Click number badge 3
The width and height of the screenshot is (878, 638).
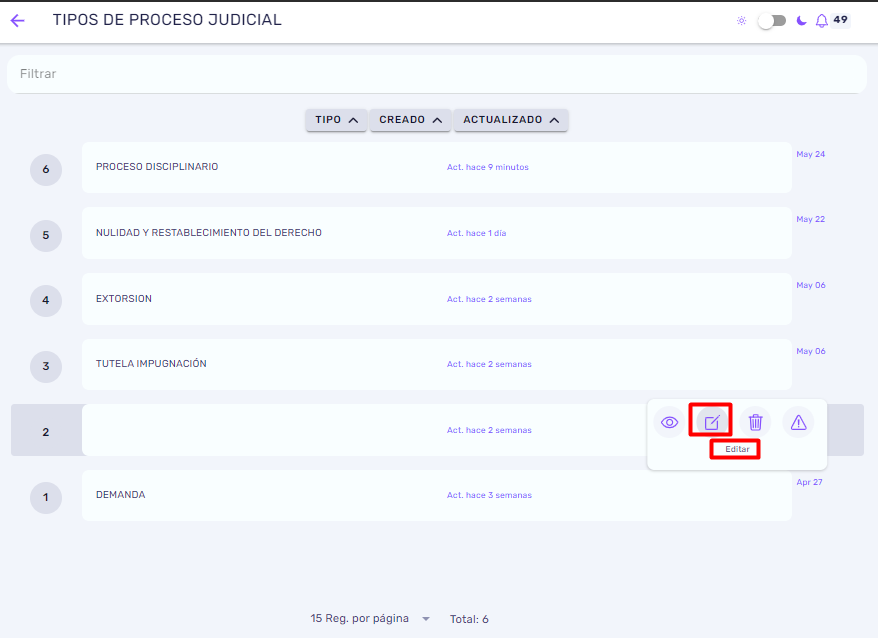46,366
